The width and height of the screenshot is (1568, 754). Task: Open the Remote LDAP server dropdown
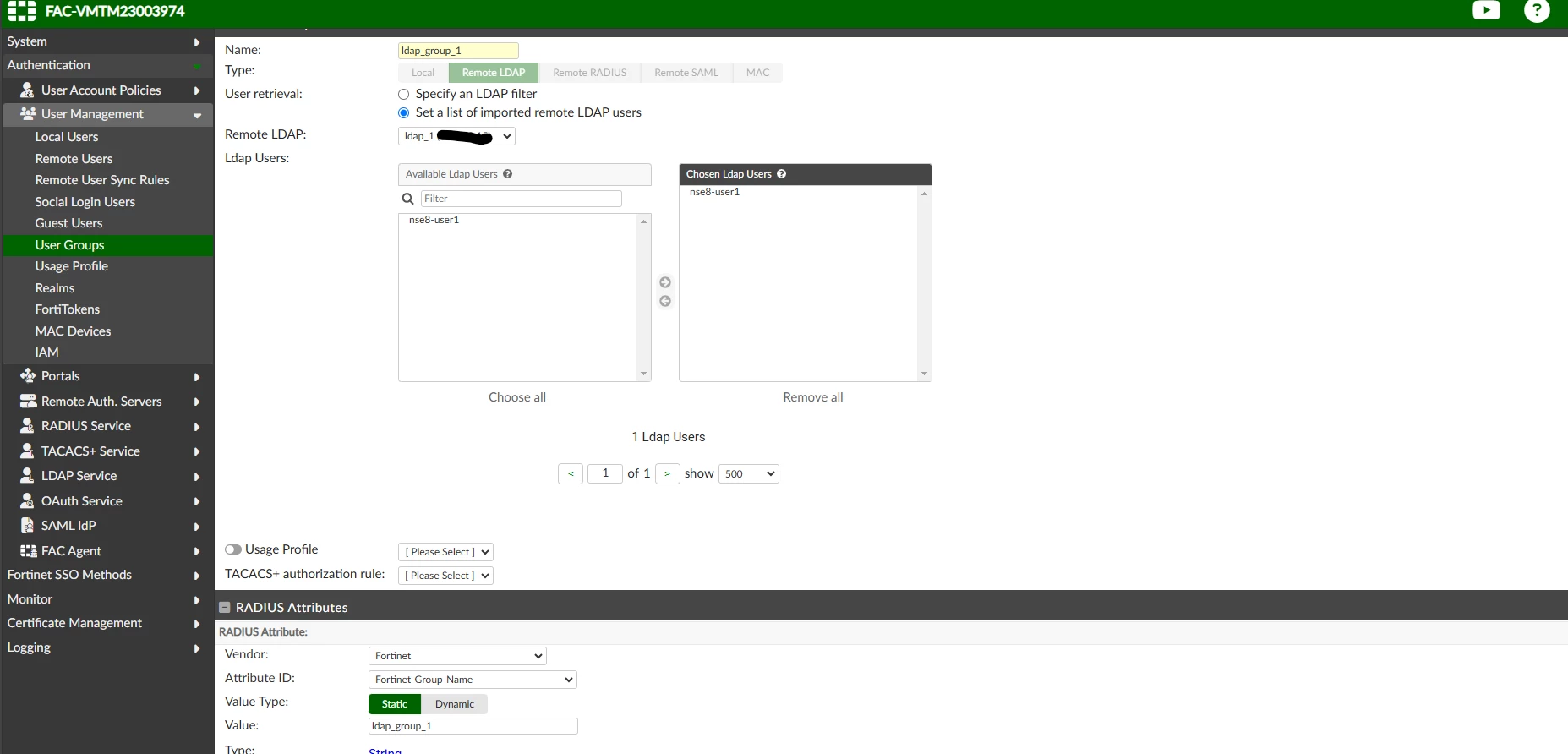click(456, 136)
